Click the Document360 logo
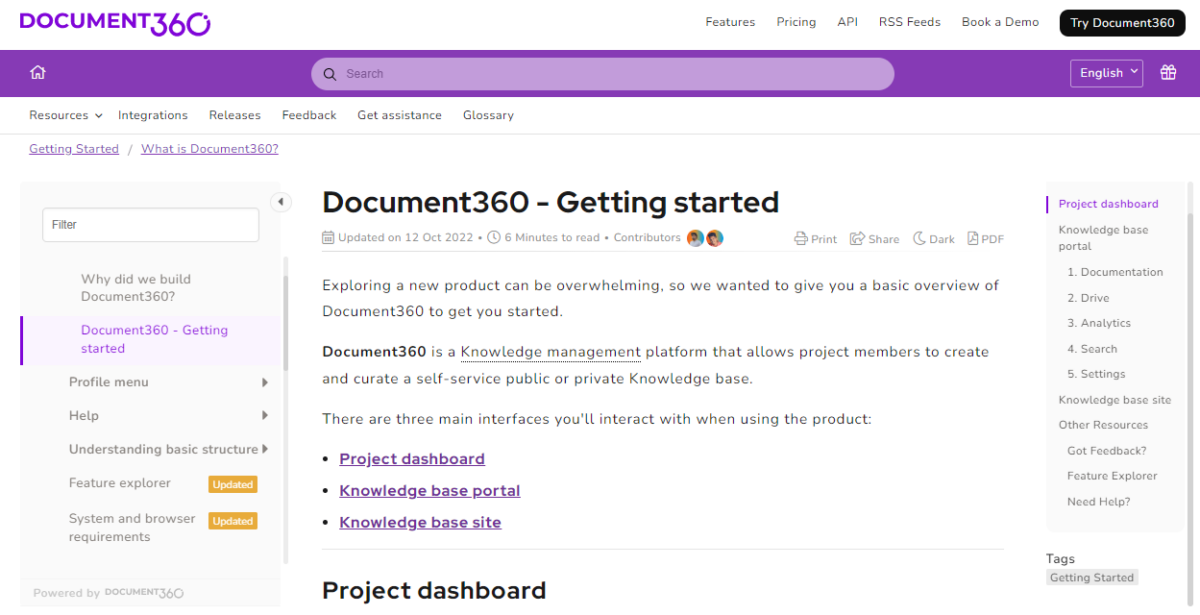This screenshot has width=1200, height=615. tap(114, 21)
